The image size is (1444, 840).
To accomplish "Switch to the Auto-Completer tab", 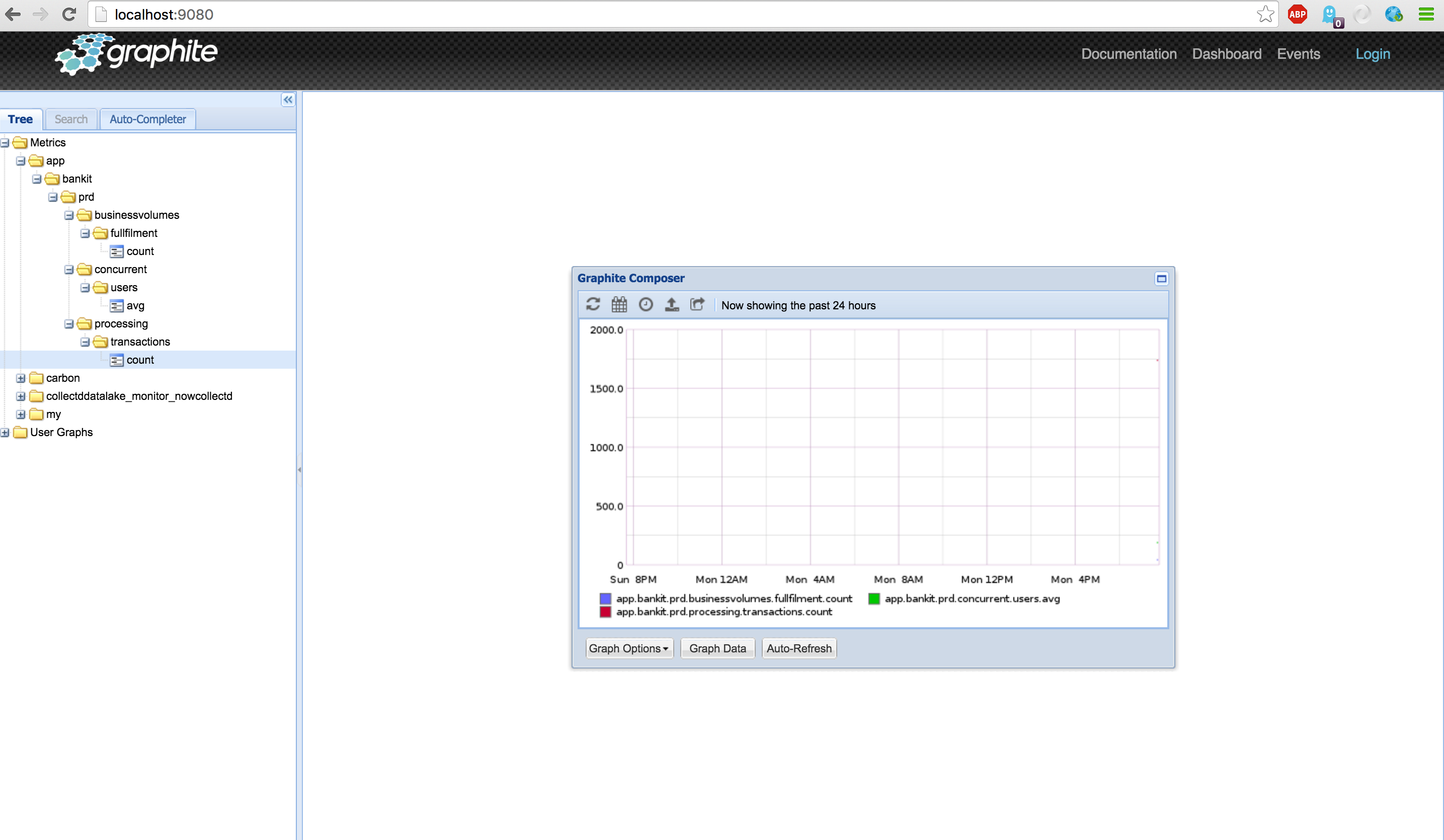I will click(147, 119).
